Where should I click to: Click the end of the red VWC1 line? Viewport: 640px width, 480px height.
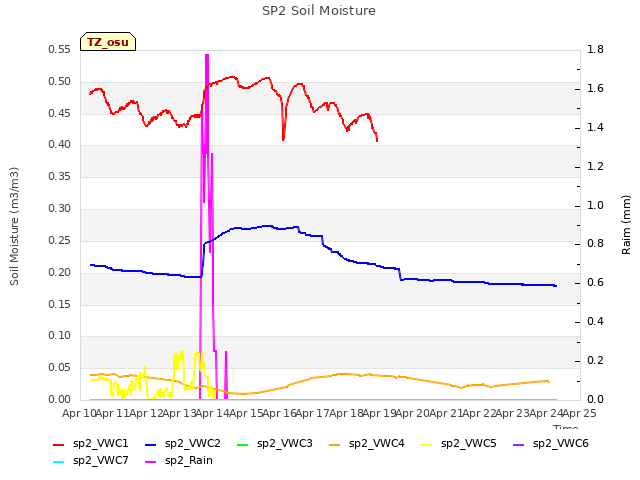[x=377, y=140]
